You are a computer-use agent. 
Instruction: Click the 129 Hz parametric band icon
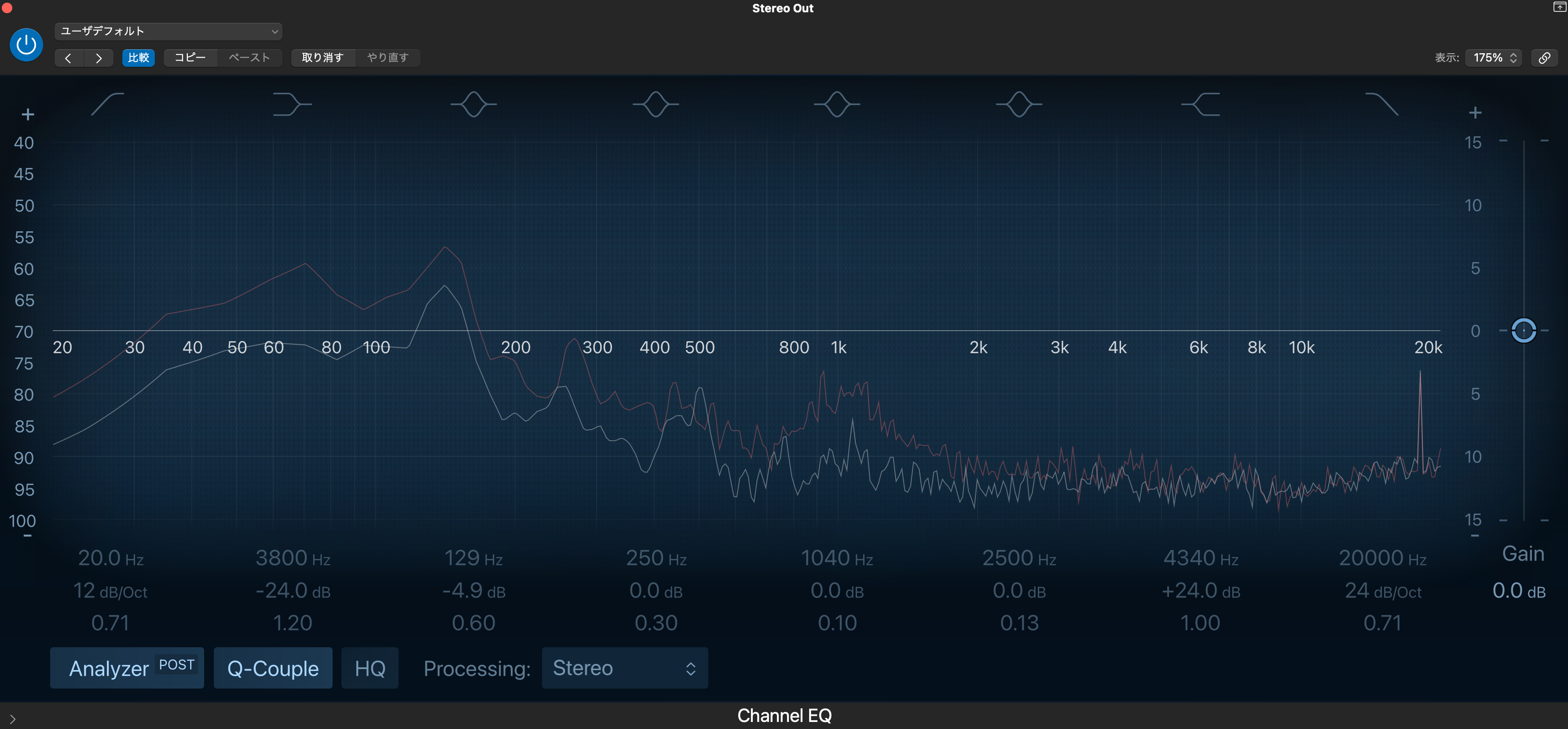coord(473,104)
